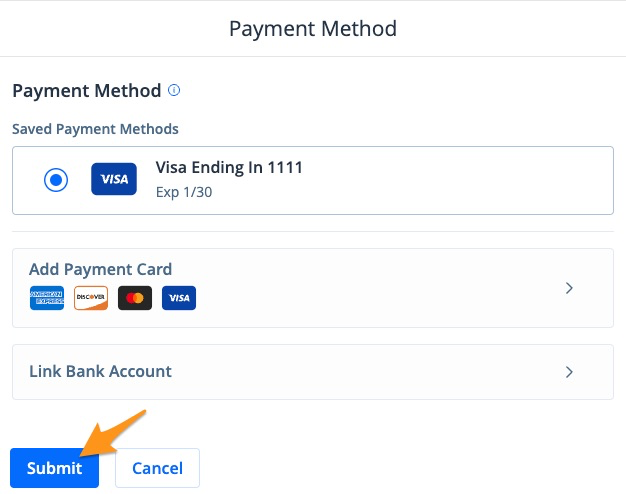Expand Link Bank Account using its chevron
The width and height of the screenshot is (626, 494).
(569, 372)
